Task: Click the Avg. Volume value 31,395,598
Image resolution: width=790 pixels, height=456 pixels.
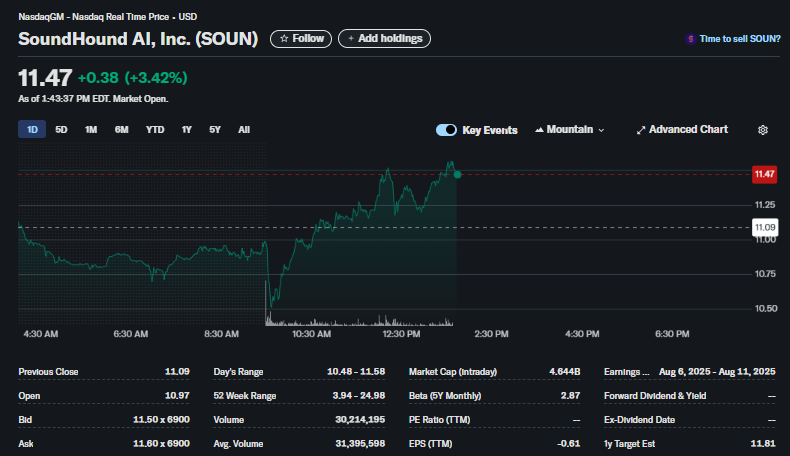Action: click(x=360, y=444)
